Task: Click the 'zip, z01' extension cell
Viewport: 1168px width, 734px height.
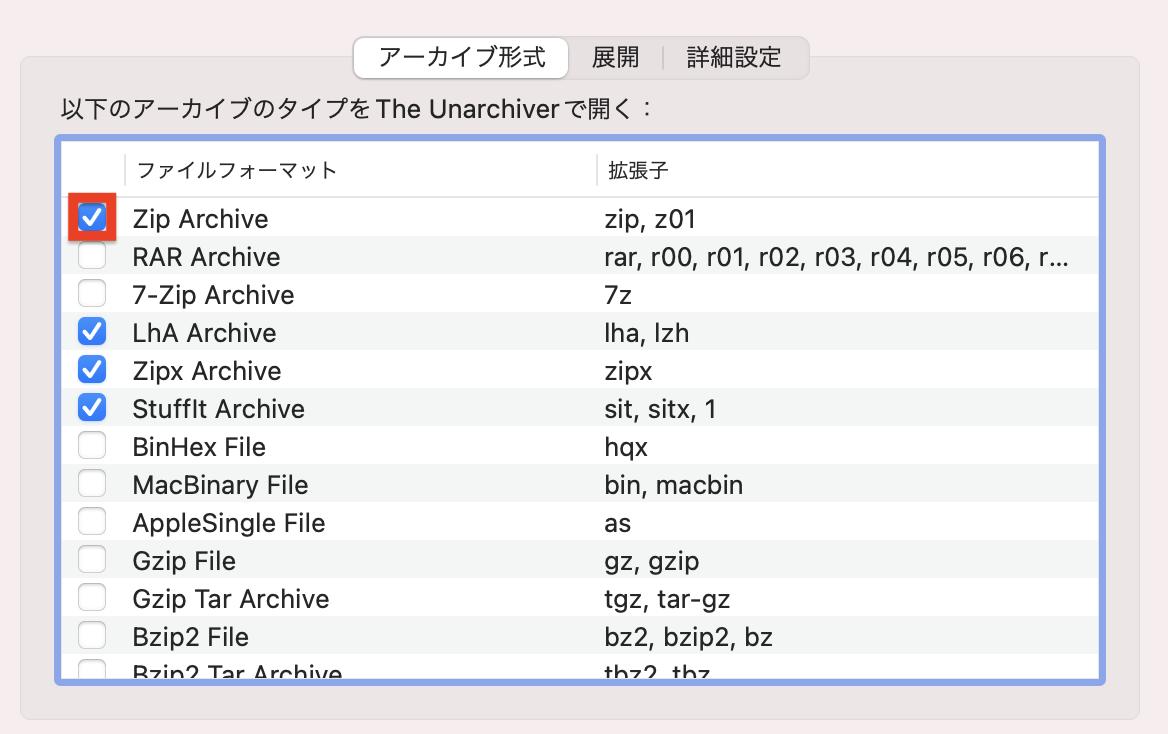Action: point(650,219)
